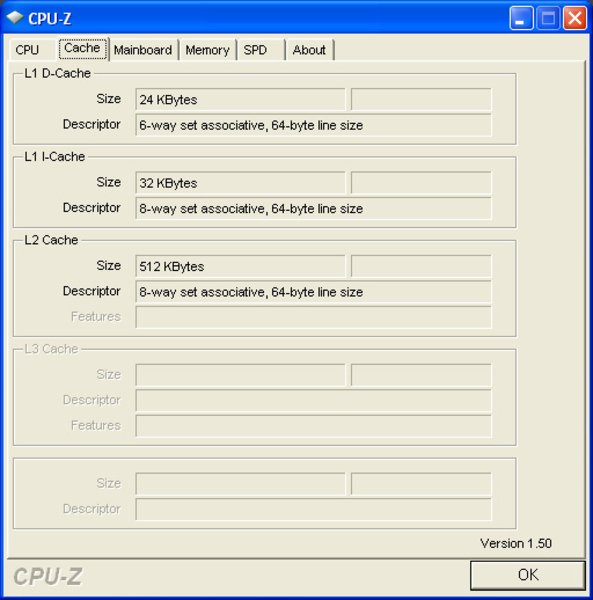Screen dimensions: 593x600
Task: Click the L1 D-Cache size field showing 24 KBytes
Action: pos(240,99)
